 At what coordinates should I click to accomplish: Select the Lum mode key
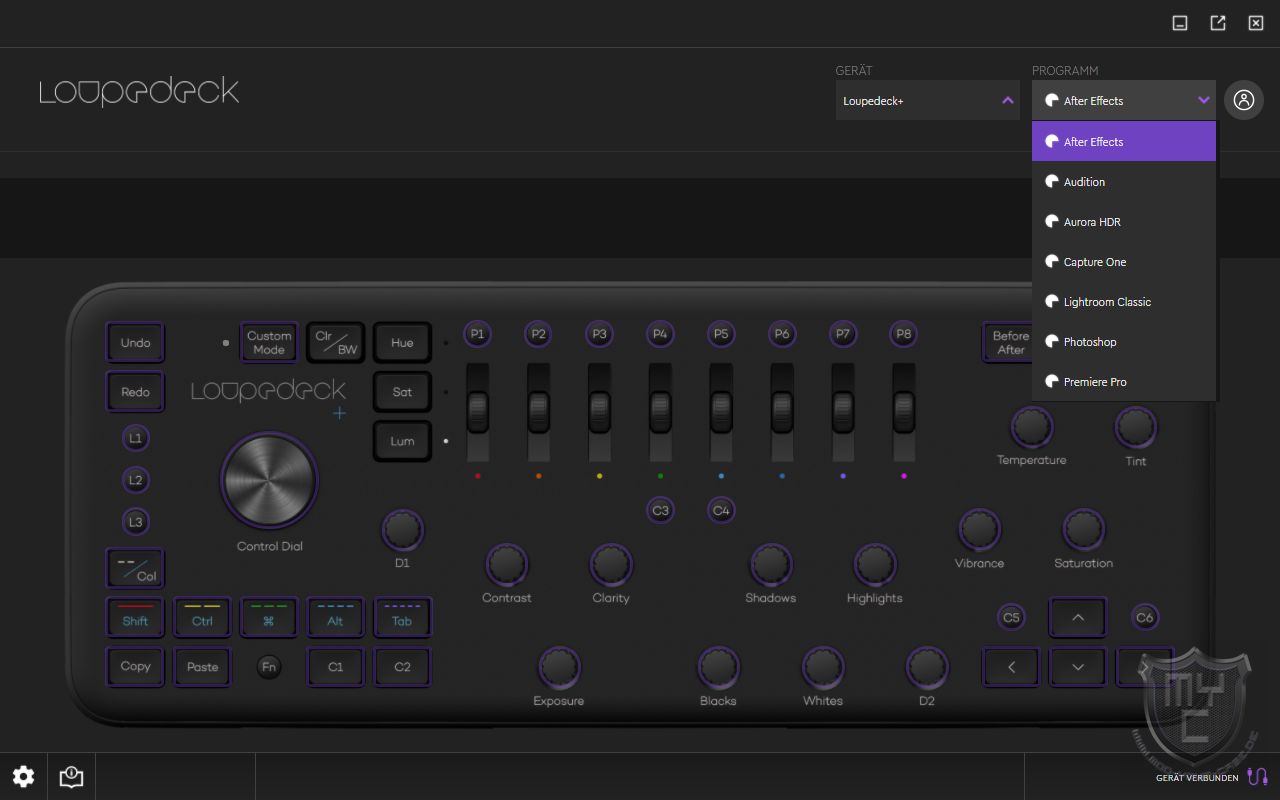(402, 441)
